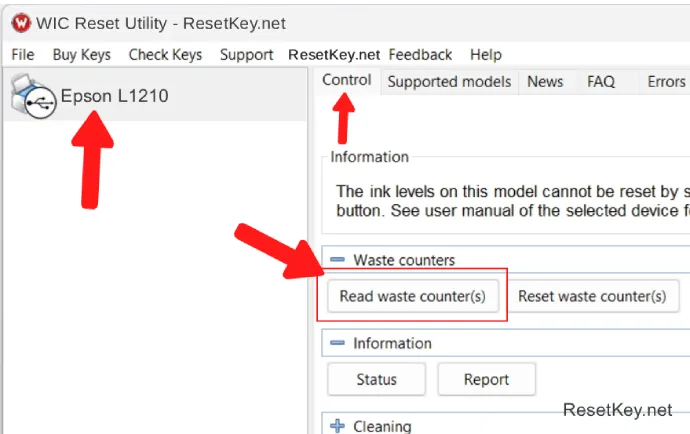The image size is (690, 434).
Task: Switch to the News tab
Action: (545, 82)
